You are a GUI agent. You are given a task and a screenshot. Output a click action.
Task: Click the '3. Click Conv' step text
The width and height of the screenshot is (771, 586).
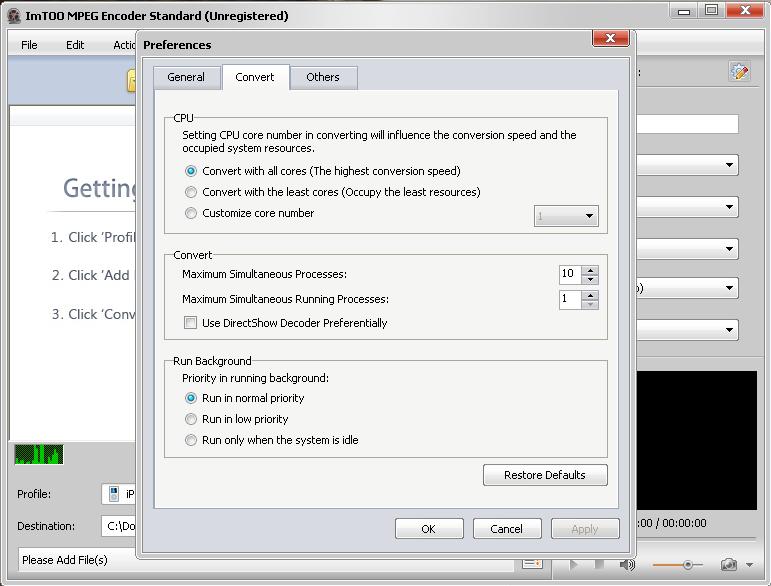pos(93,315)
